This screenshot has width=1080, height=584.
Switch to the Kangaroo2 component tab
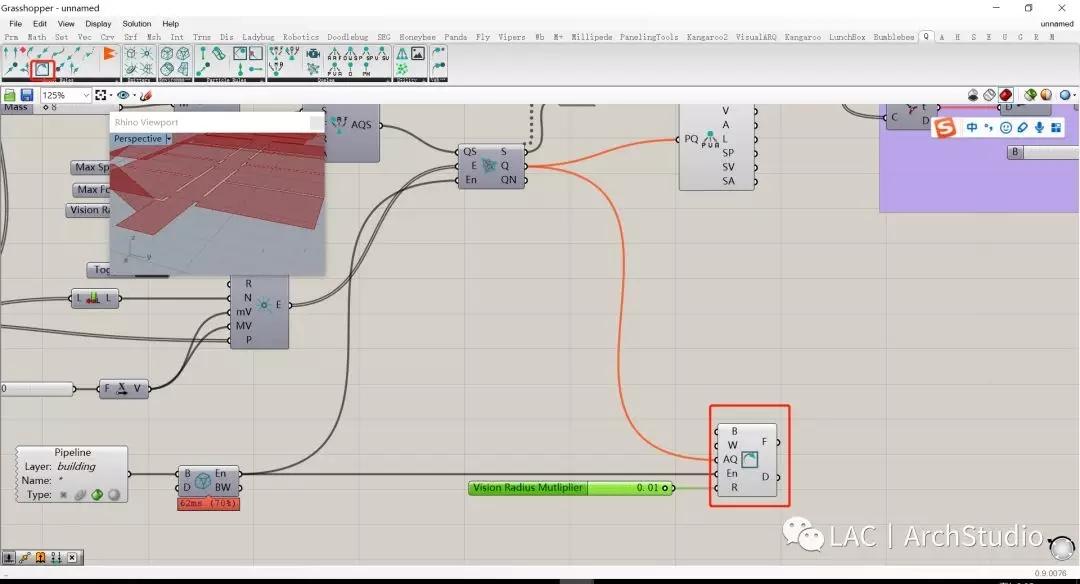(x=707, y=37)
